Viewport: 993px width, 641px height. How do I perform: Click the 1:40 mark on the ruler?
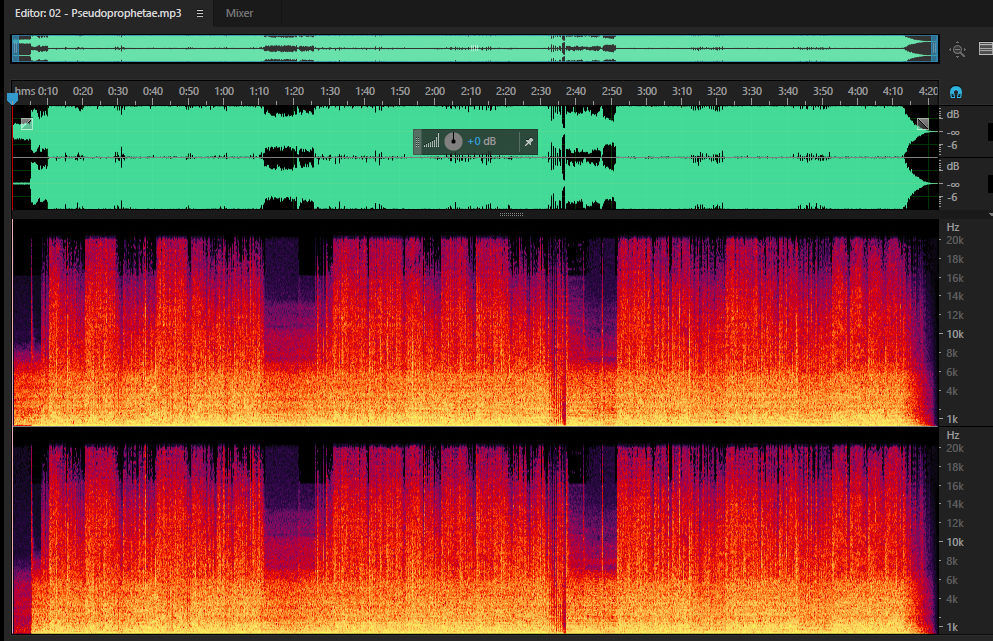point(365,91)
